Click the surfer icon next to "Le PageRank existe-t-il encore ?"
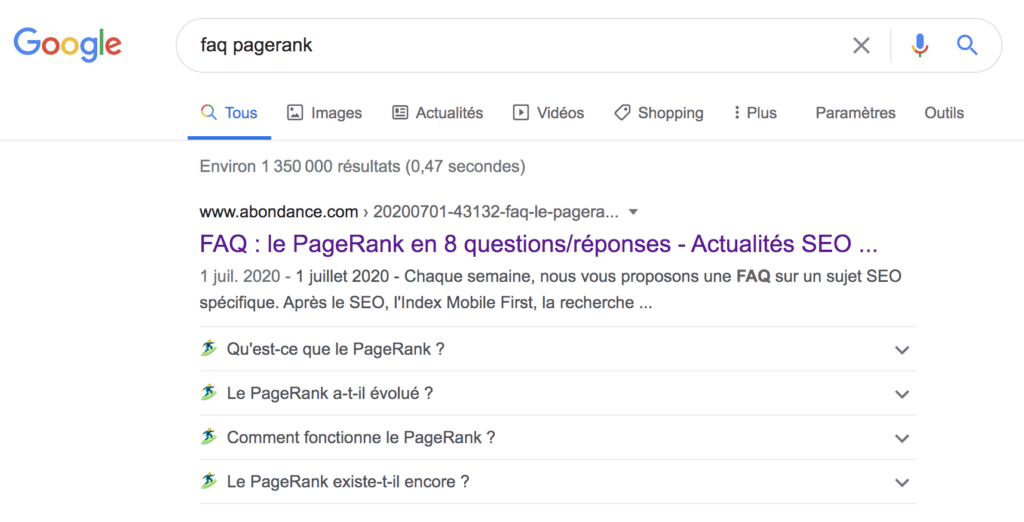 click(208, 481)
